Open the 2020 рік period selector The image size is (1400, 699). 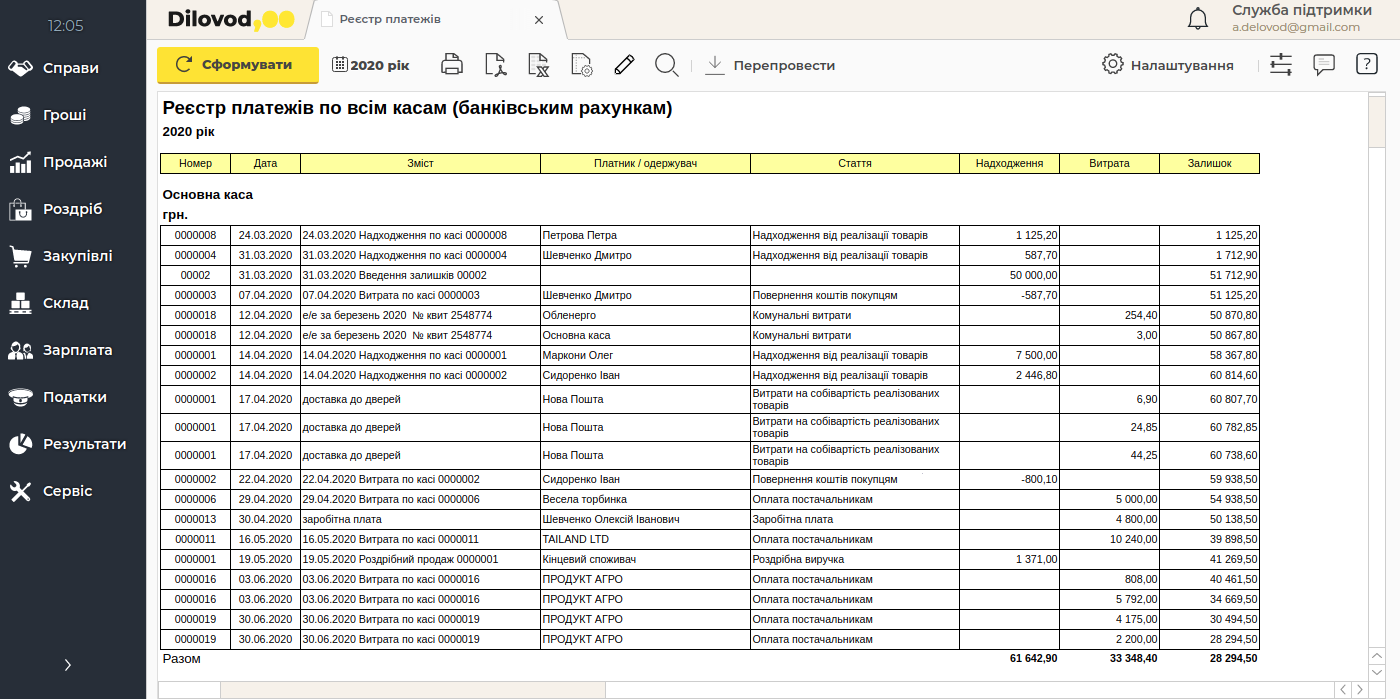click(x=370, y=65)
